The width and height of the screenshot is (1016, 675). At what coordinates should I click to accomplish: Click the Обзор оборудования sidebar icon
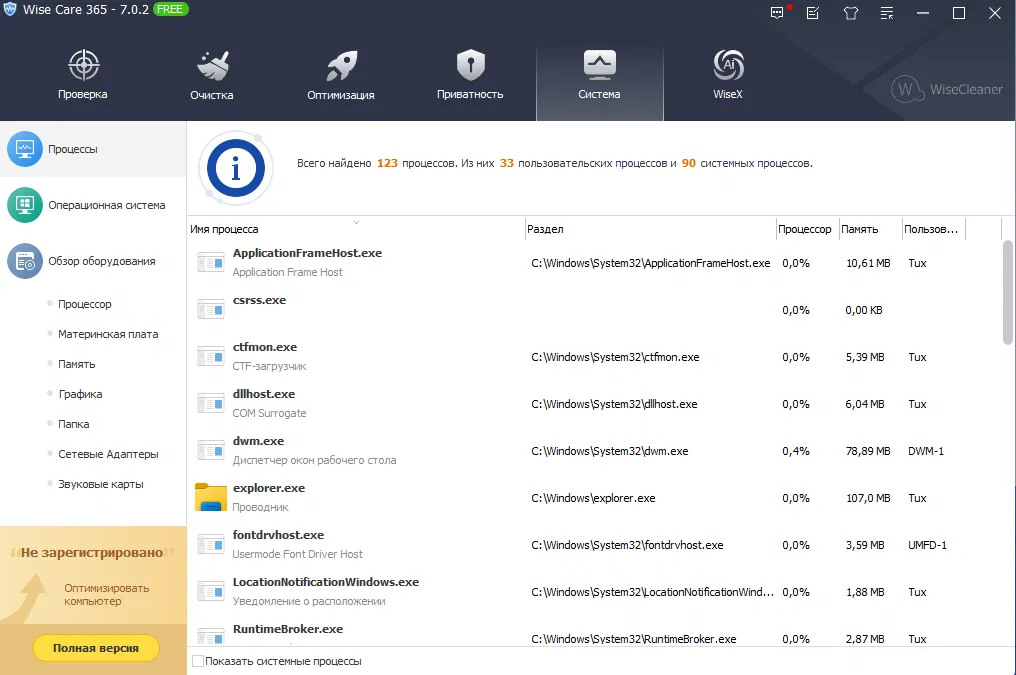[x=25, y=261]
